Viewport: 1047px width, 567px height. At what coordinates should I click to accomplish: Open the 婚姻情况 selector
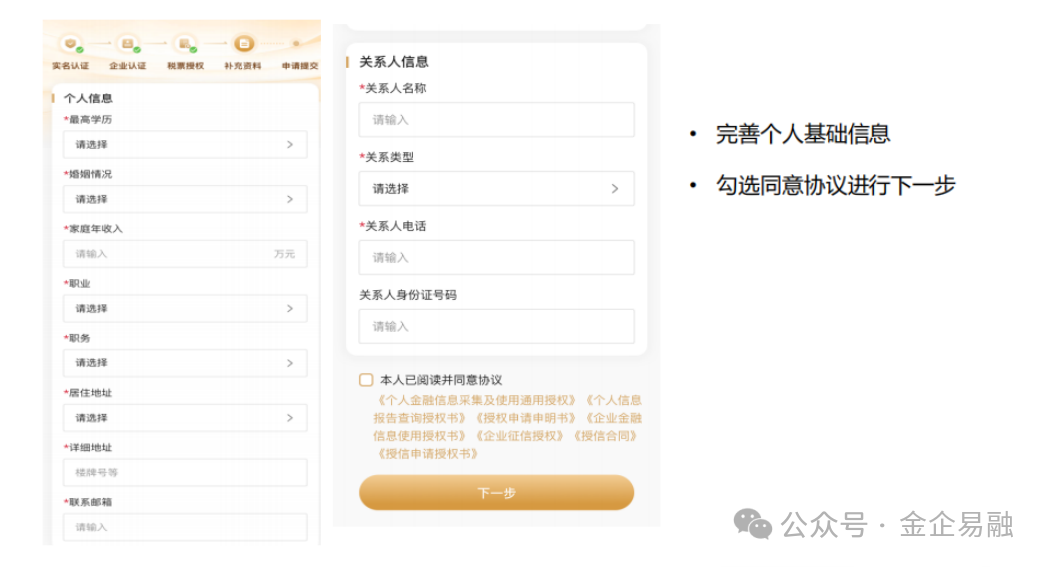click(184, 199)
